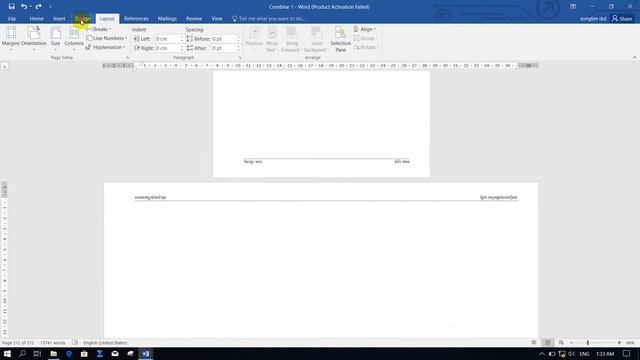This screenshot has height=360, width=640.
Task: Open the Position options
Action: [254, 39]
